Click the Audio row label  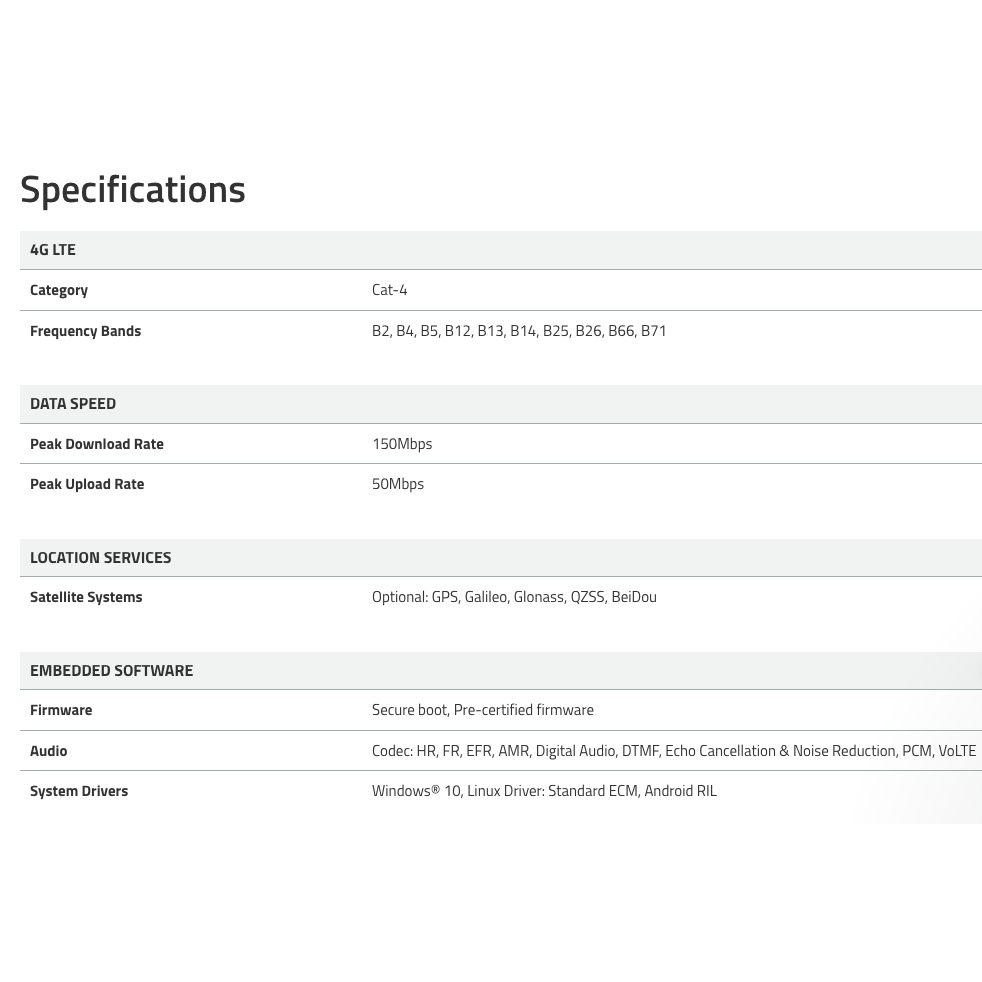coord(49,751)
